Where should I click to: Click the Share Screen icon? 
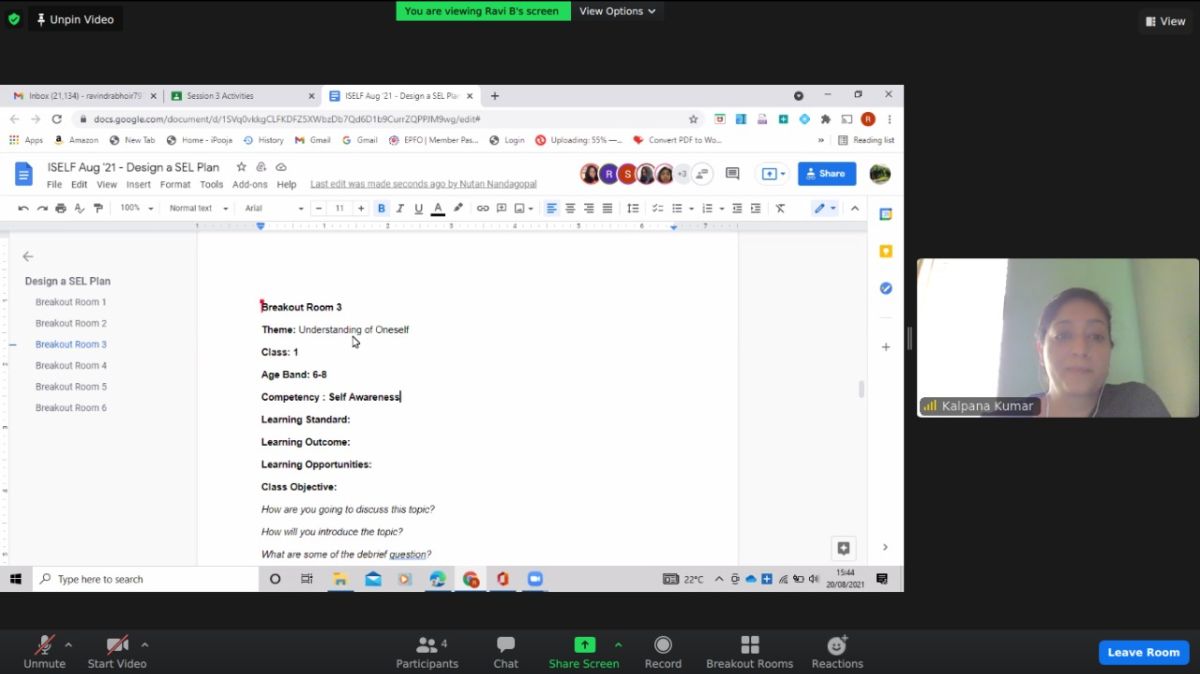click(x=584, y=645)
